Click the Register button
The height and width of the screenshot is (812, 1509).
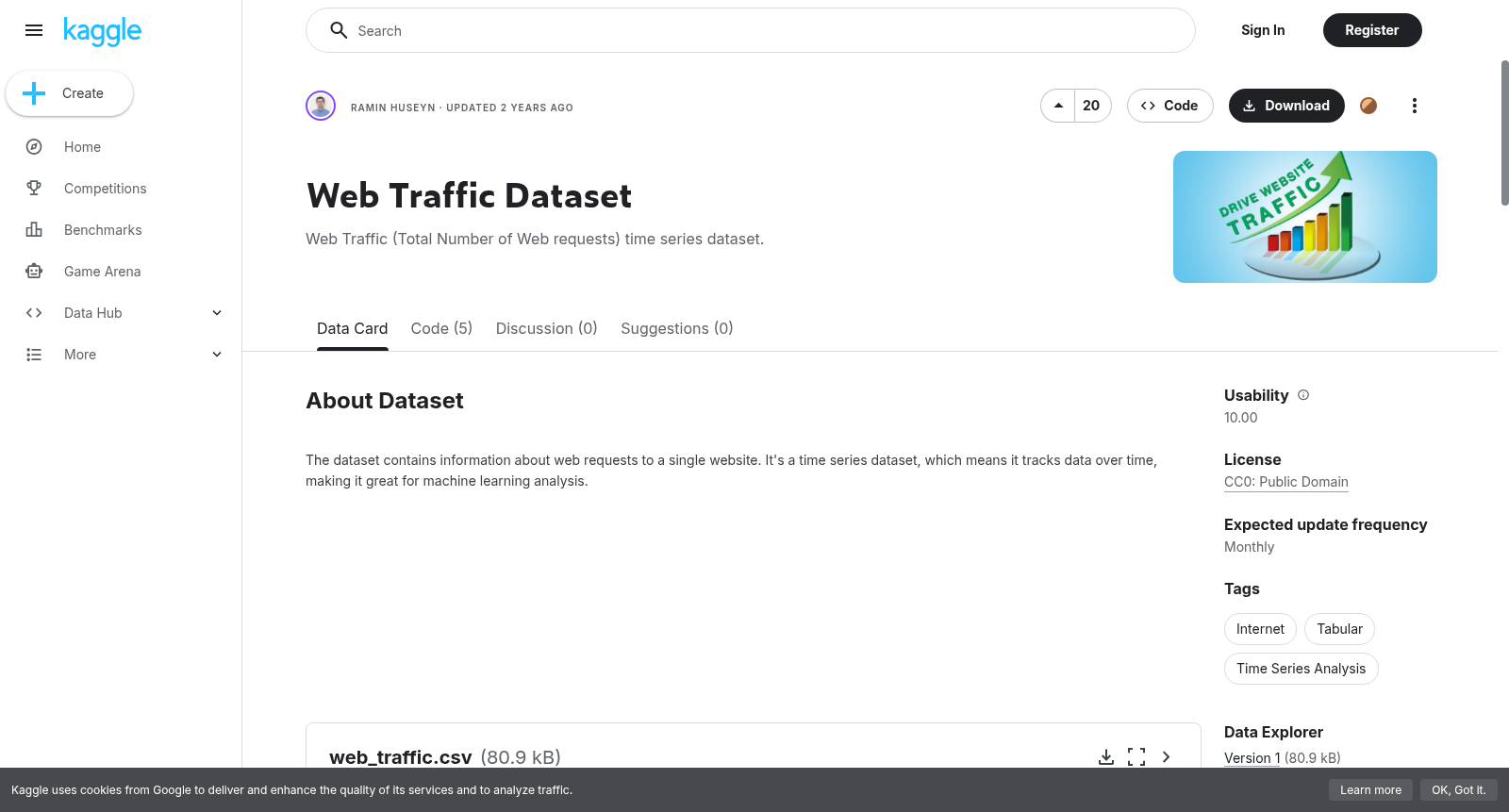pos(1372,30)
